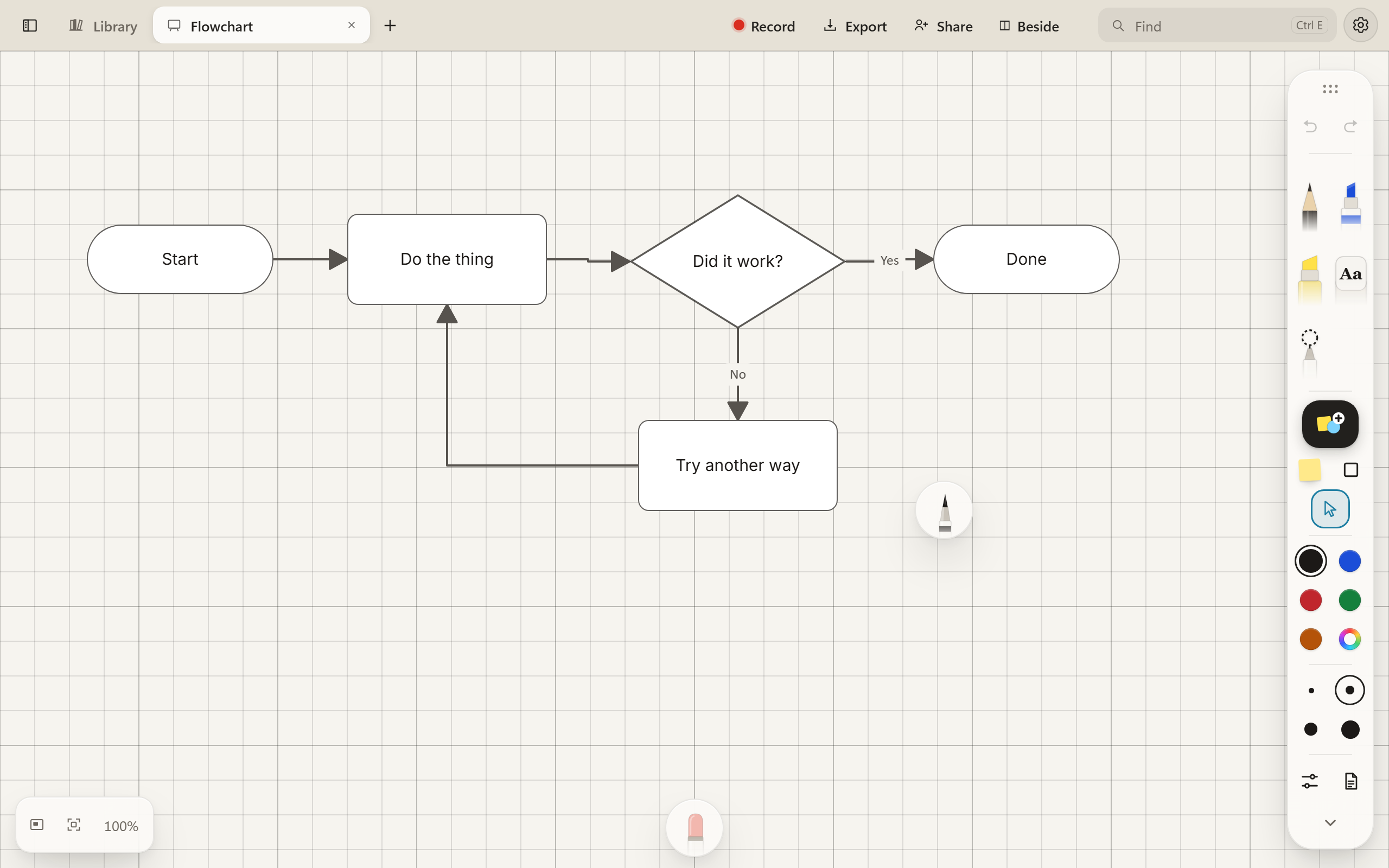Select the lasso selection tool
1389x868 pixels.
pos(1310,353)
